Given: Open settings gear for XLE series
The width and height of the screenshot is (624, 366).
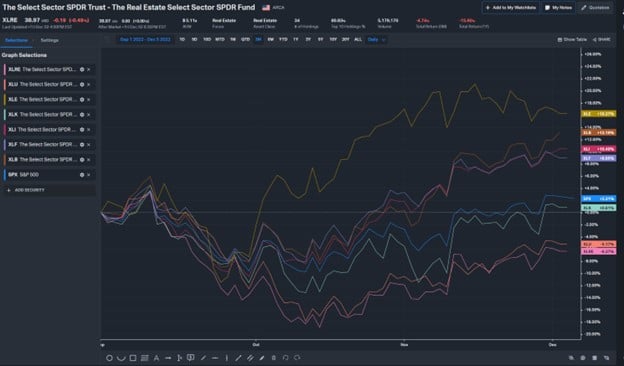Looking at the screenshot, I should [82, 99].
